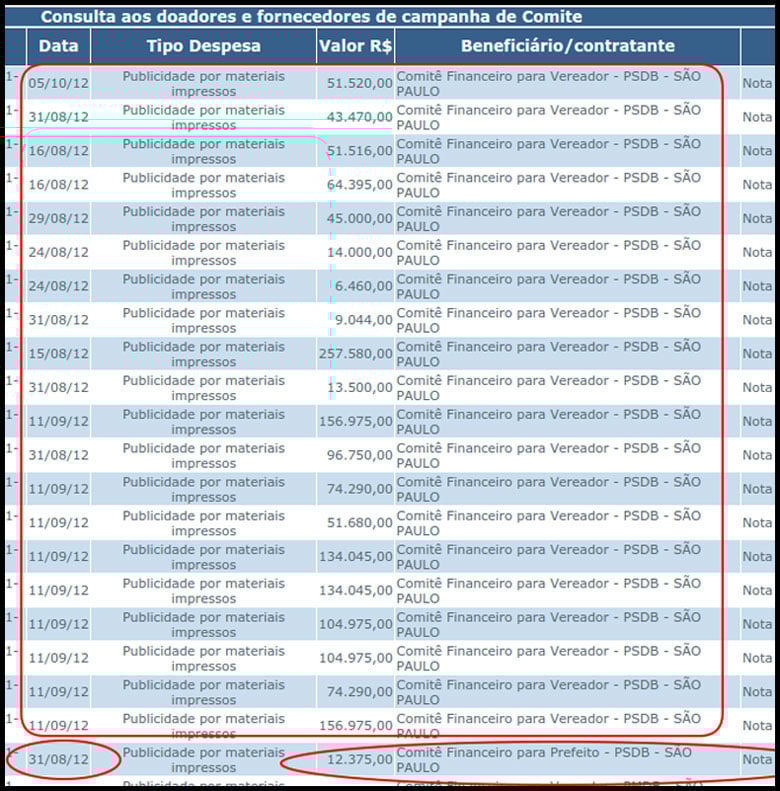This screenshot has width=780, height=791.
Task: Click the Nota cell in the 12.375,00 row
Action: [757, 759]
